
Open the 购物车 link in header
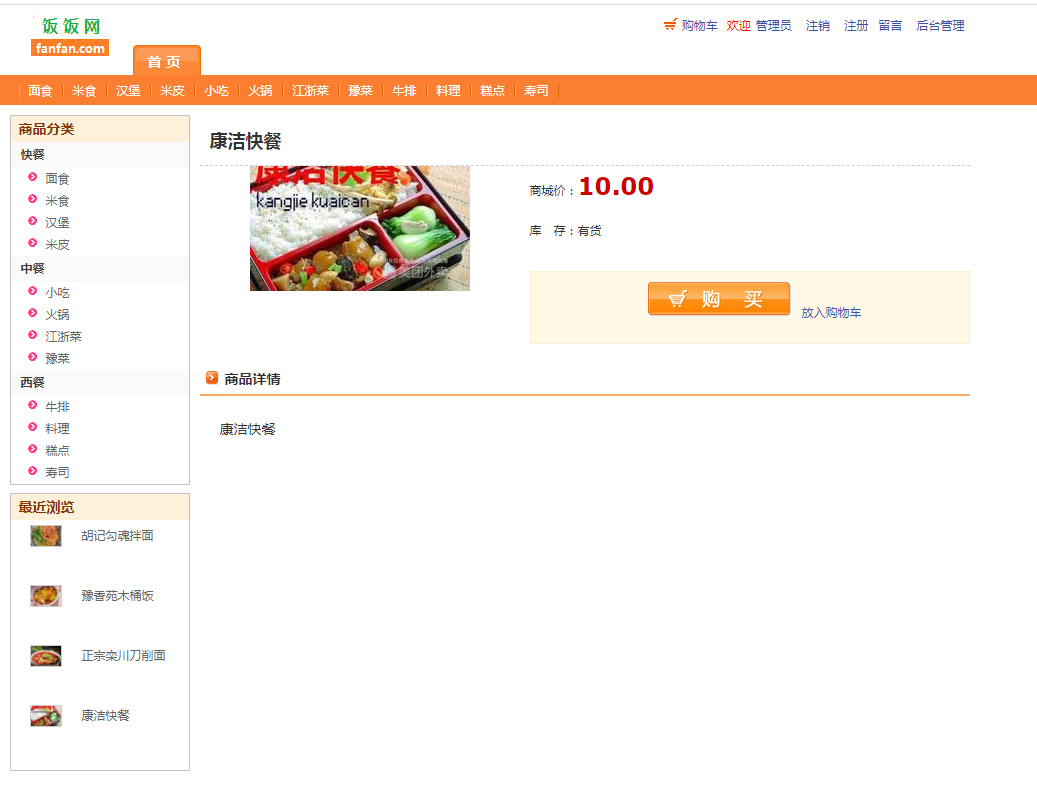point(699,26)
